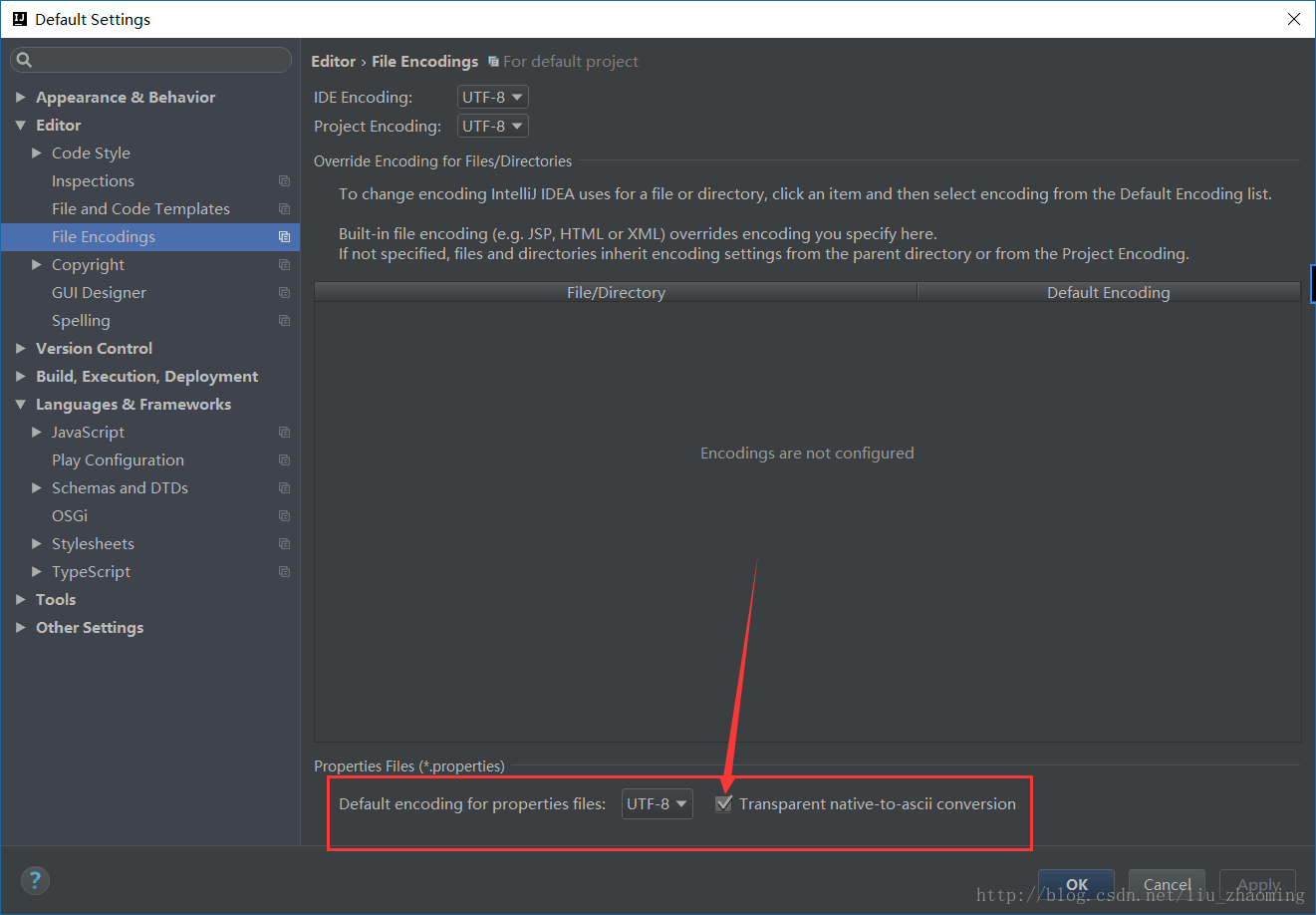
Task: Click the Apply button
Action: pyautogui.click(x=1258, y=884)
